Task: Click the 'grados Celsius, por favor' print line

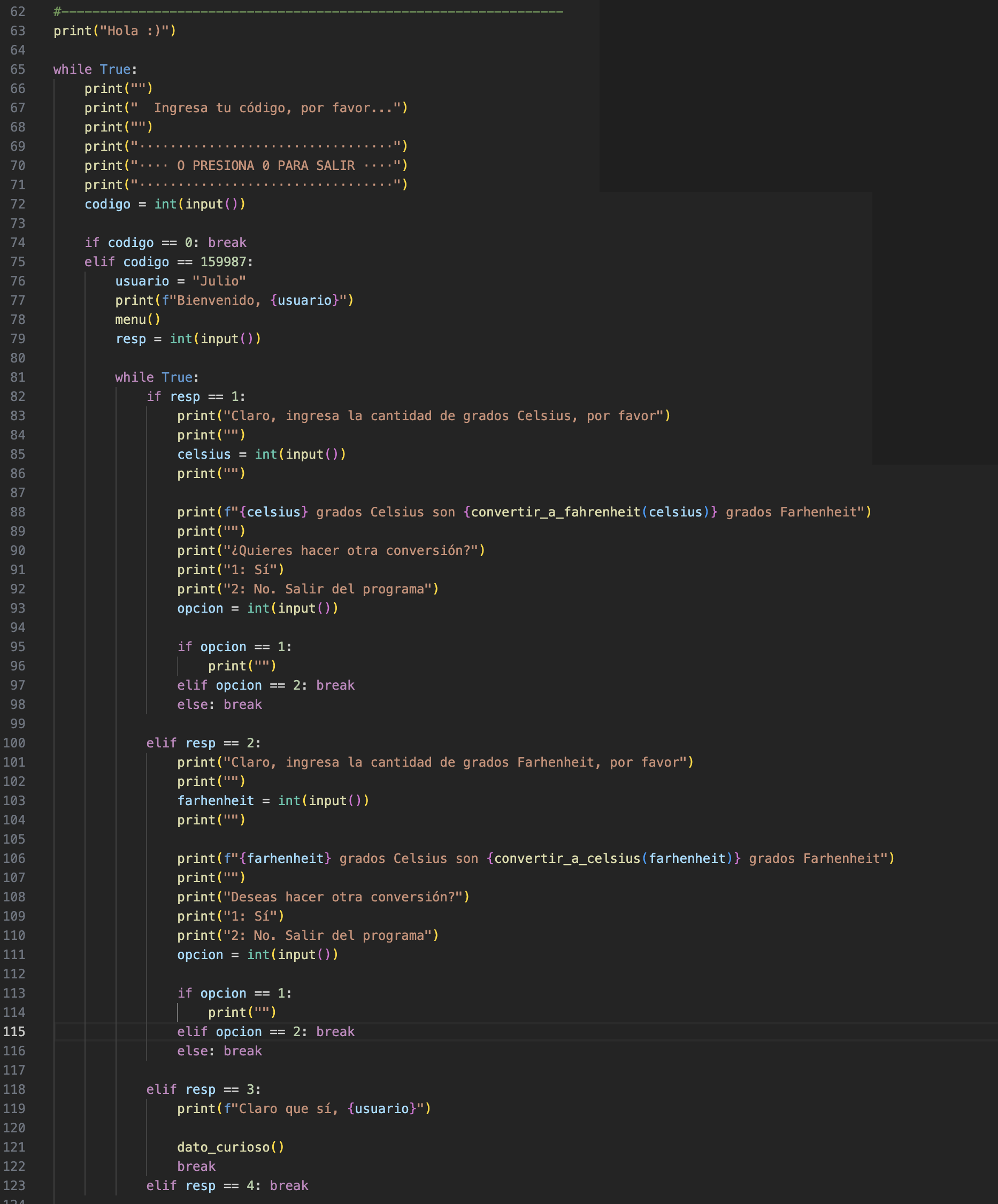Action: 424,415
